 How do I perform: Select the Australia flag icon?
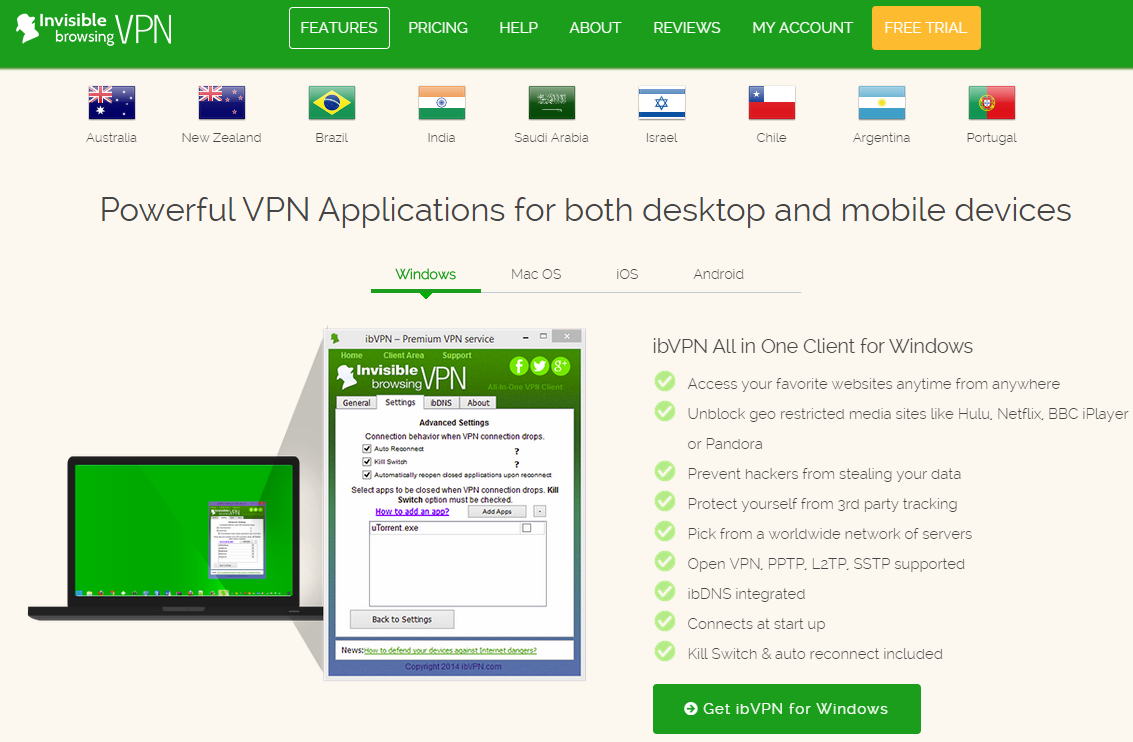click(111, 103)
